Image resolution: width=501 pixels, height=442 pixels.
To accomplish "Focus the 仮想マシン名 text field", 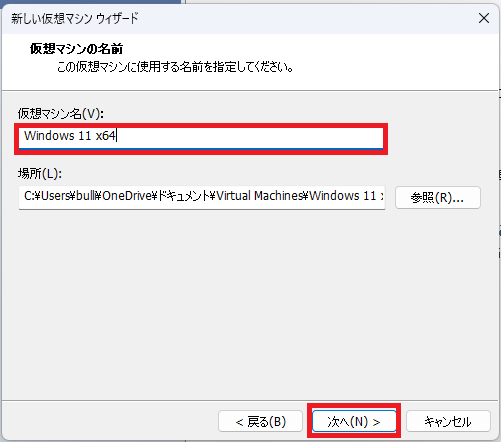I will pyautogui.click(x=201, y=138).
